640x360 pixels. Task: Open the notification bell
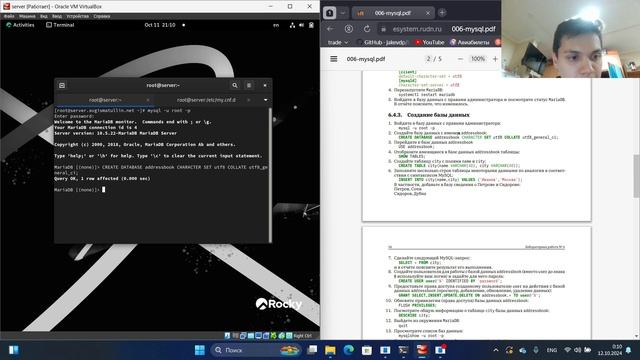click(x=629, y=350)
